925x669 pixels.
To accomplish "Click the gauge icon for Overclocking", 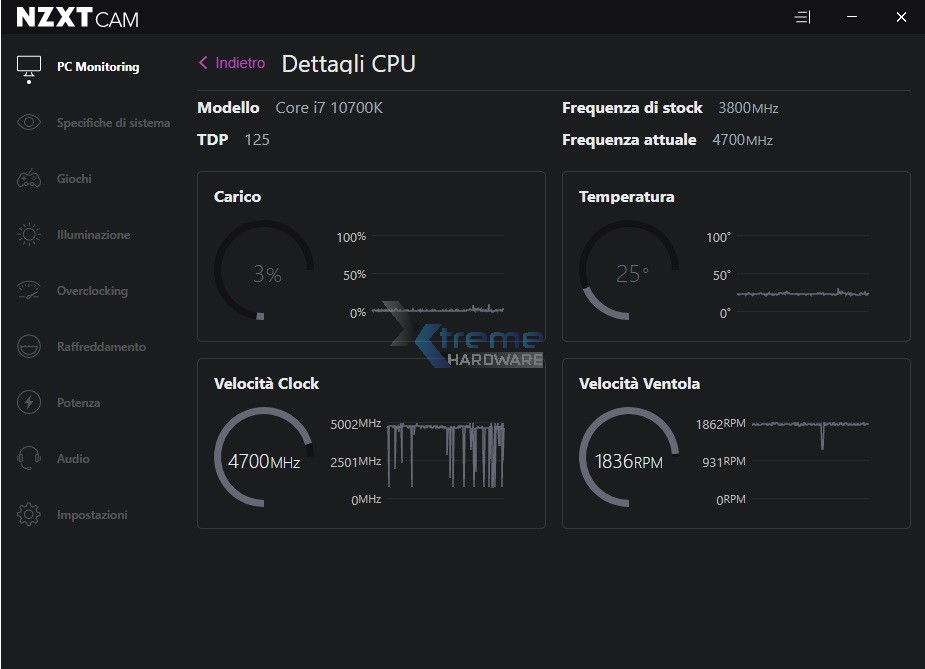I will pos(29,291).
